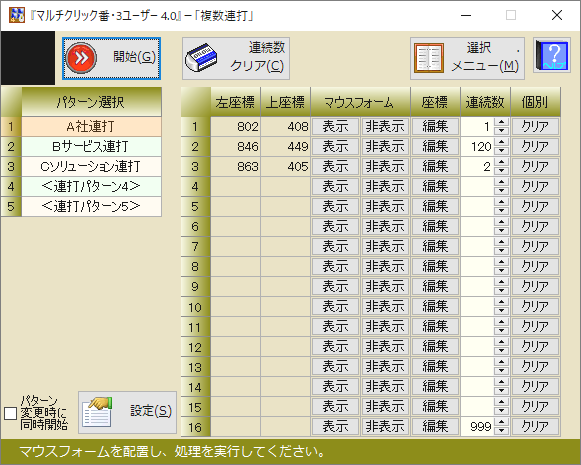Click the クリア button in row 3

535,166
